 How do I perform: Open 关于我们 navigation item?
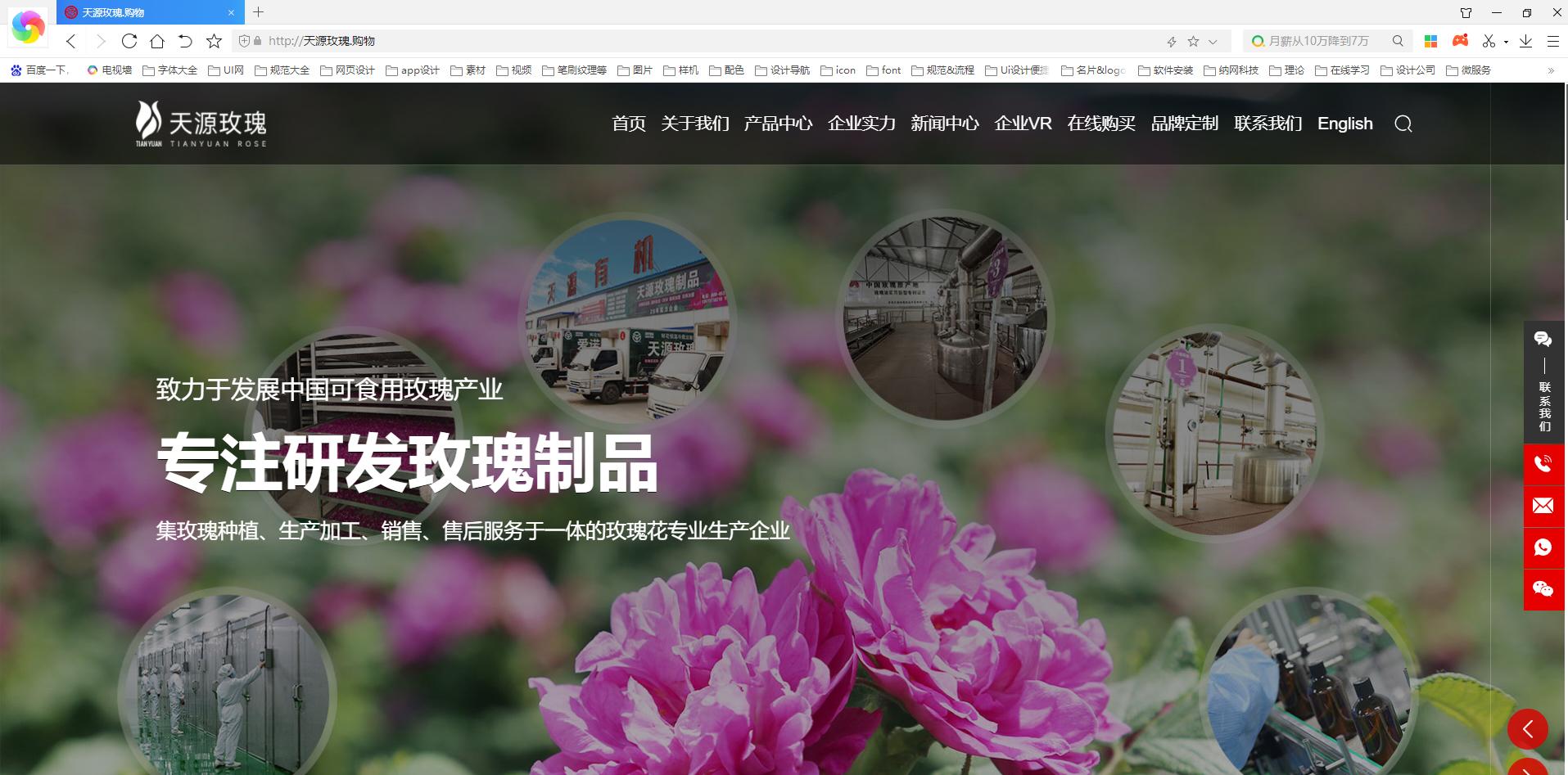click(695, 124)
